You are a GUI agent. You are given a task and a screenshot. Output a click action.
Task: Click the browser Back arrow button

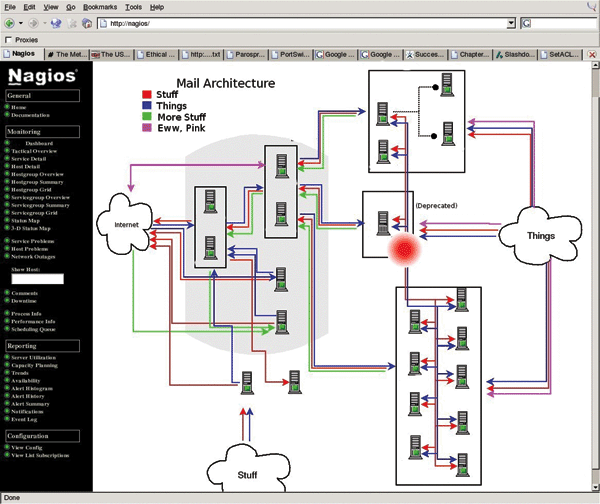[9, 22]
